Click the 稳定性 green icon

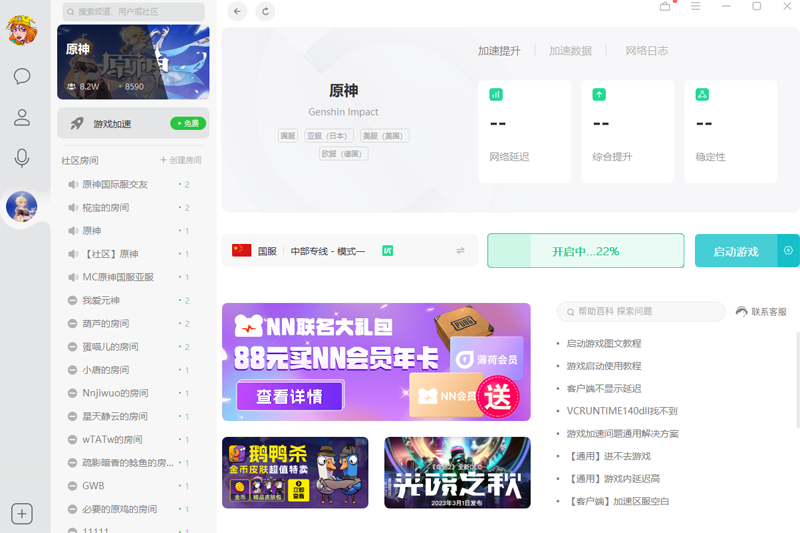[x=702, y=94]
